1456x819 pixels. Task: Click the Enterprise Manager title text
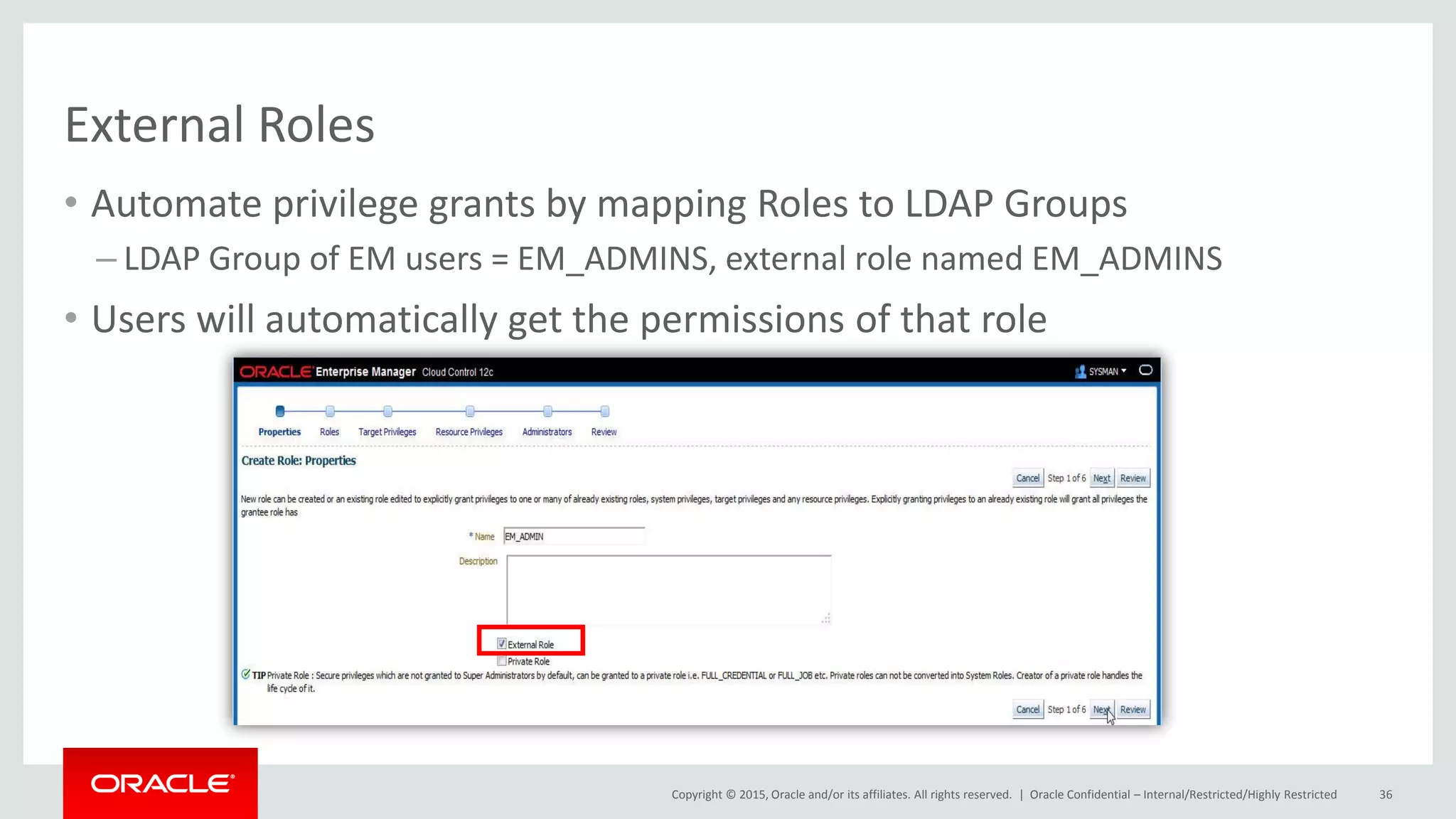click(x=365, y=372)
